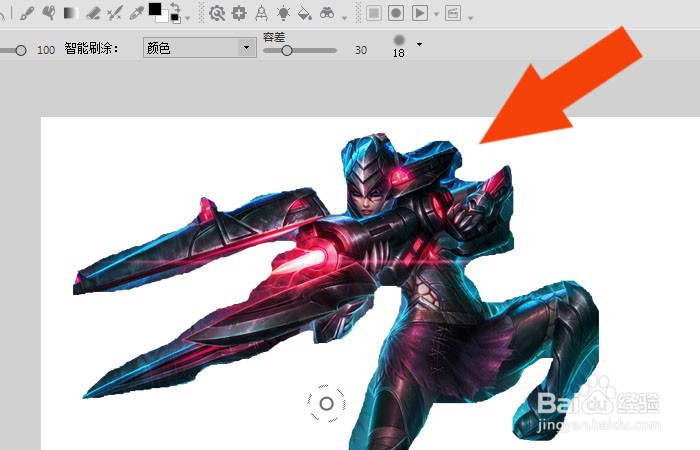The width and height of the screenshot is (700, 450).
Task: Click the plus-shaped repair tool icon
Action: (239, 13)
